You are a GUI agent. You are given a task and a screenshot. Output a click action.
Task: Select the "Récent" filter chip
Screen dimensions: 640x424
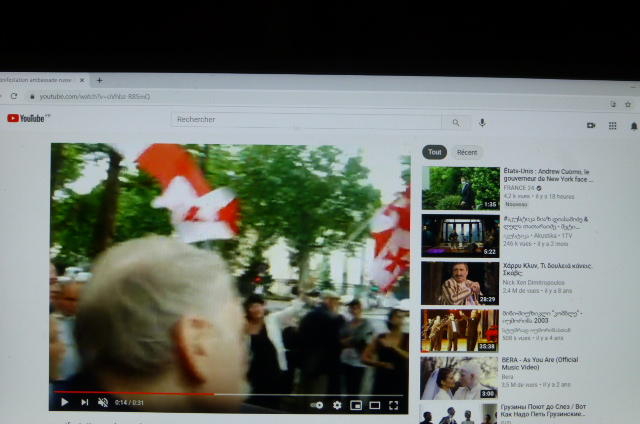coord(466,152)
